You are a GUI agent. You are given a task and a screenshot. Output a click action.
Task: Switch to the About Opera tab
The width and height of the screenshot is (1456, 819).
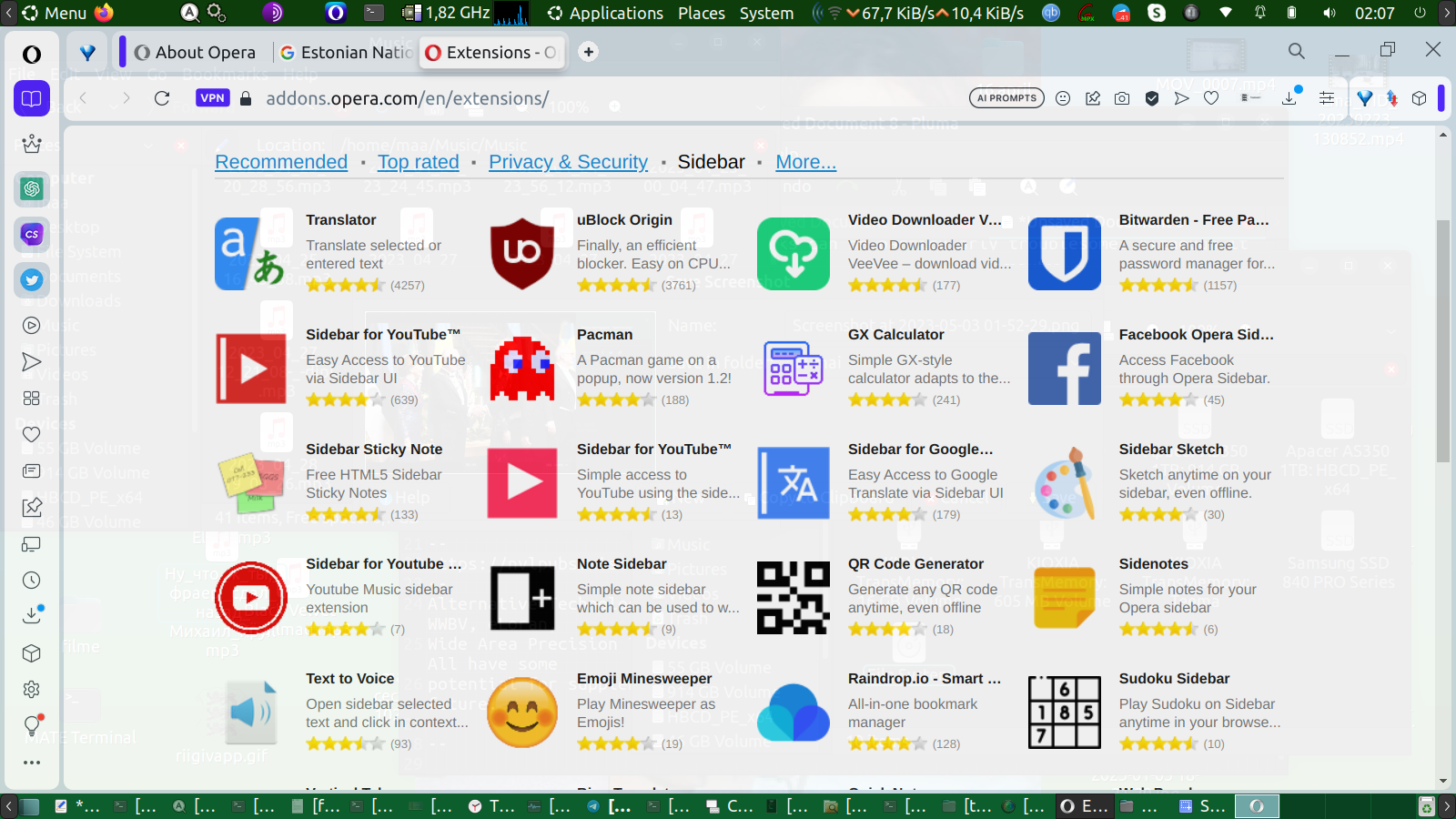tap(196, 53)
